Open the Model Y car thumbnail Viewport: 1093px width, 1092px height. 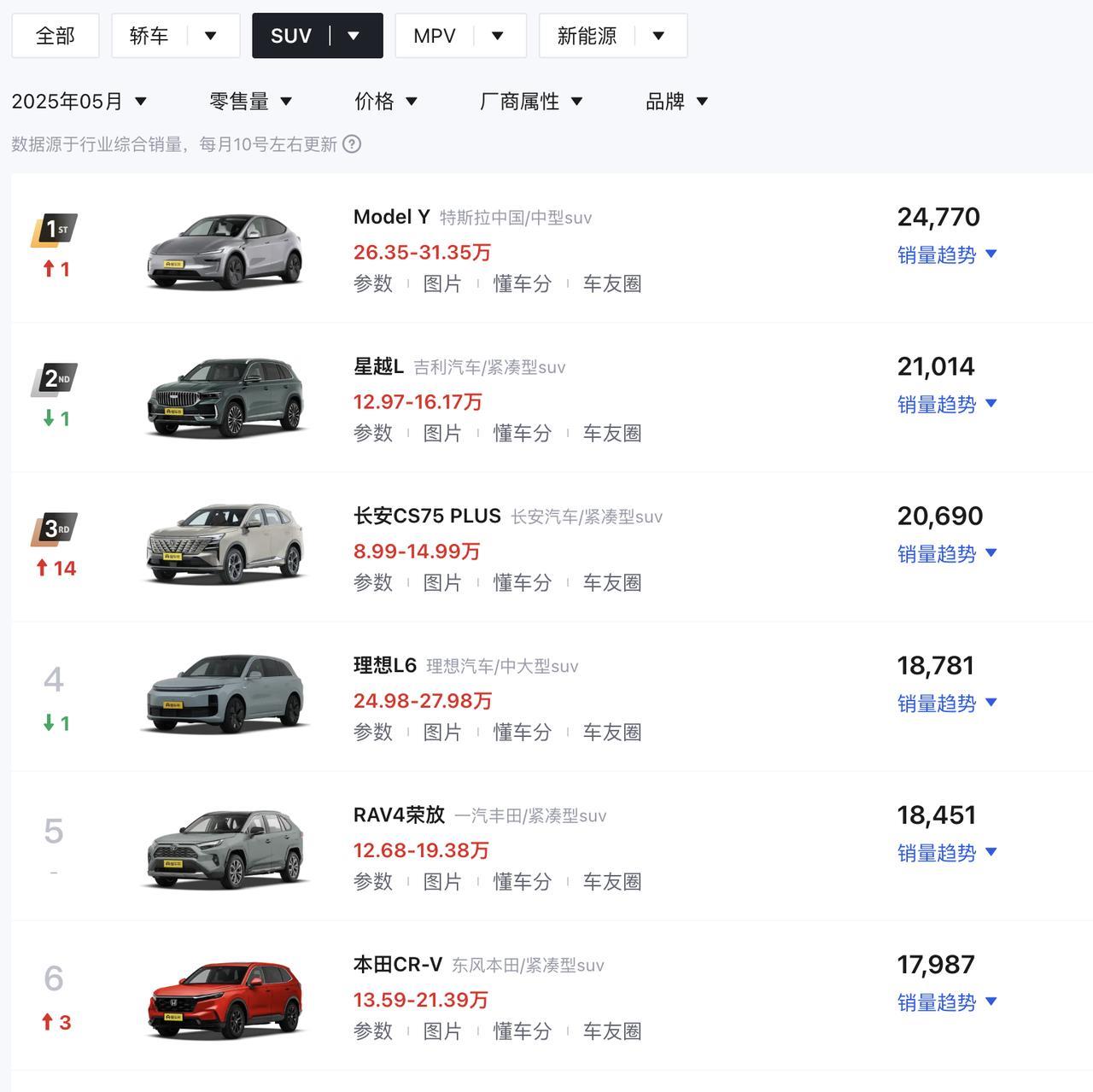point(225,252)
